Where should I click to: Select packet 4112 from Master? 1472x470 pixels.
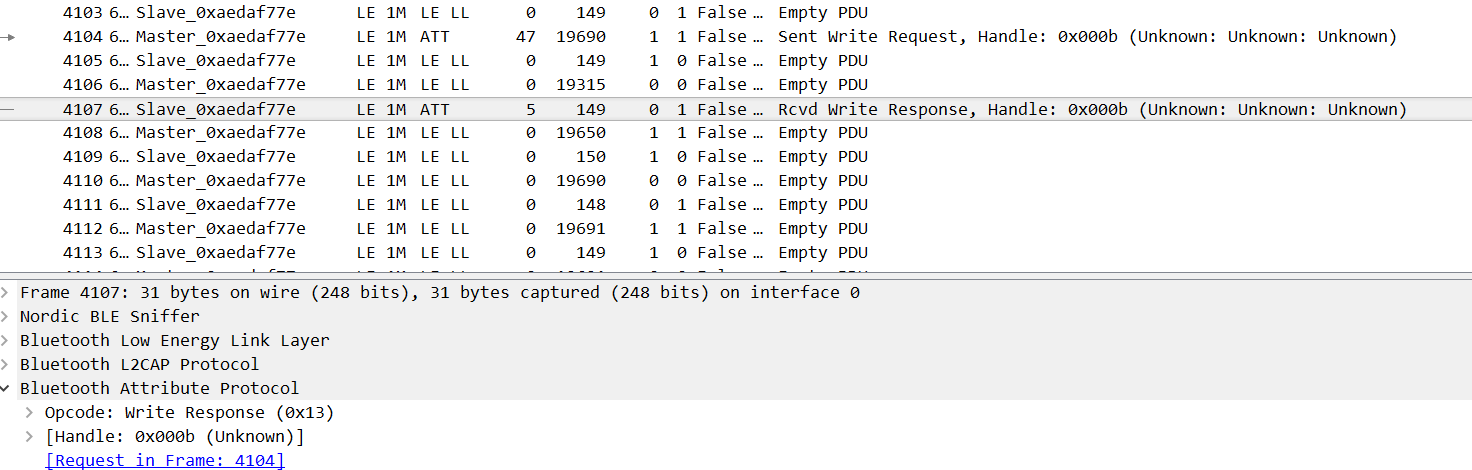[600, 229]
